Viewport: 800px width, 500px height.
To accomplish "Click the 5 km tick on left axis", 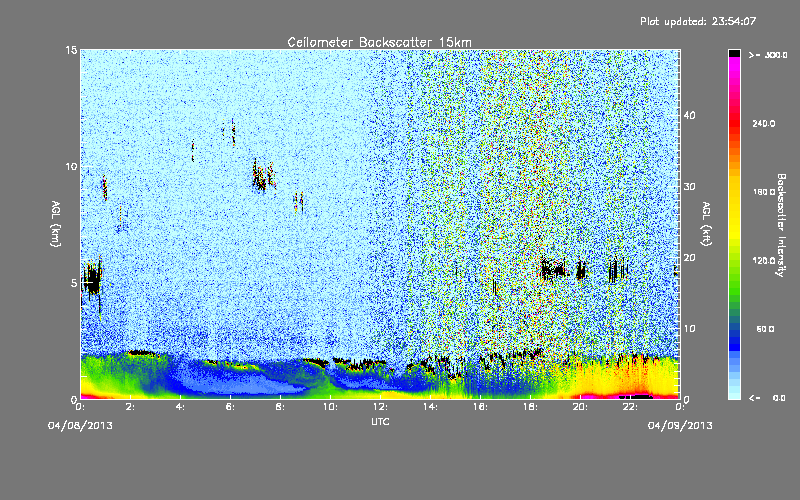I will (74, 283).
